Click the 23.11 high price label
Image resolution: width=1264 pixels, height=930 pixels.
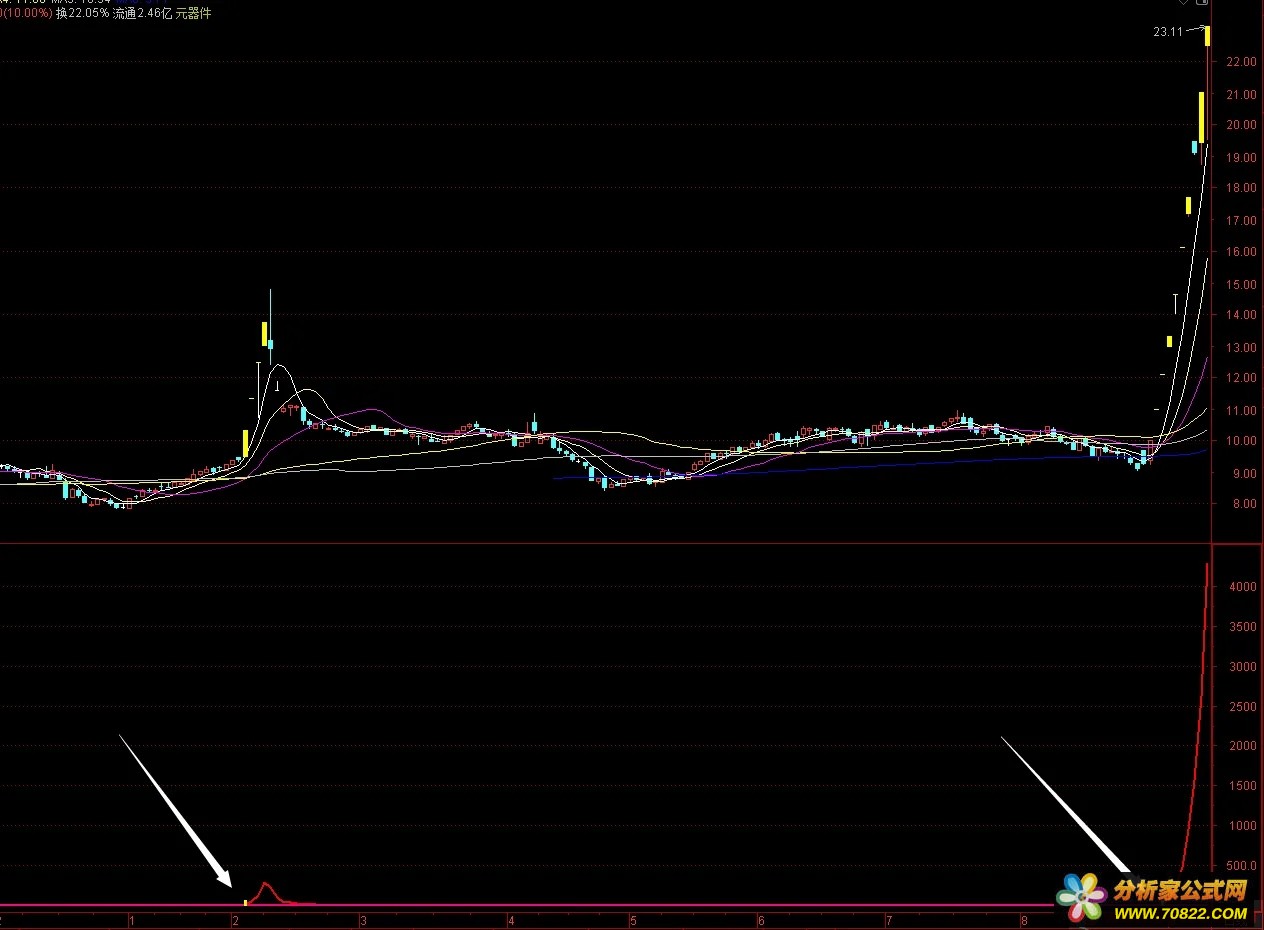pos(1167,32)
